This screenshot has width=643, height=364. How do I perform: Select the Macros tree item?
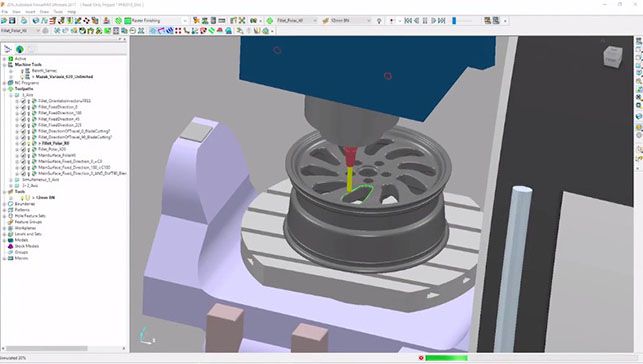tap(21, 258)
